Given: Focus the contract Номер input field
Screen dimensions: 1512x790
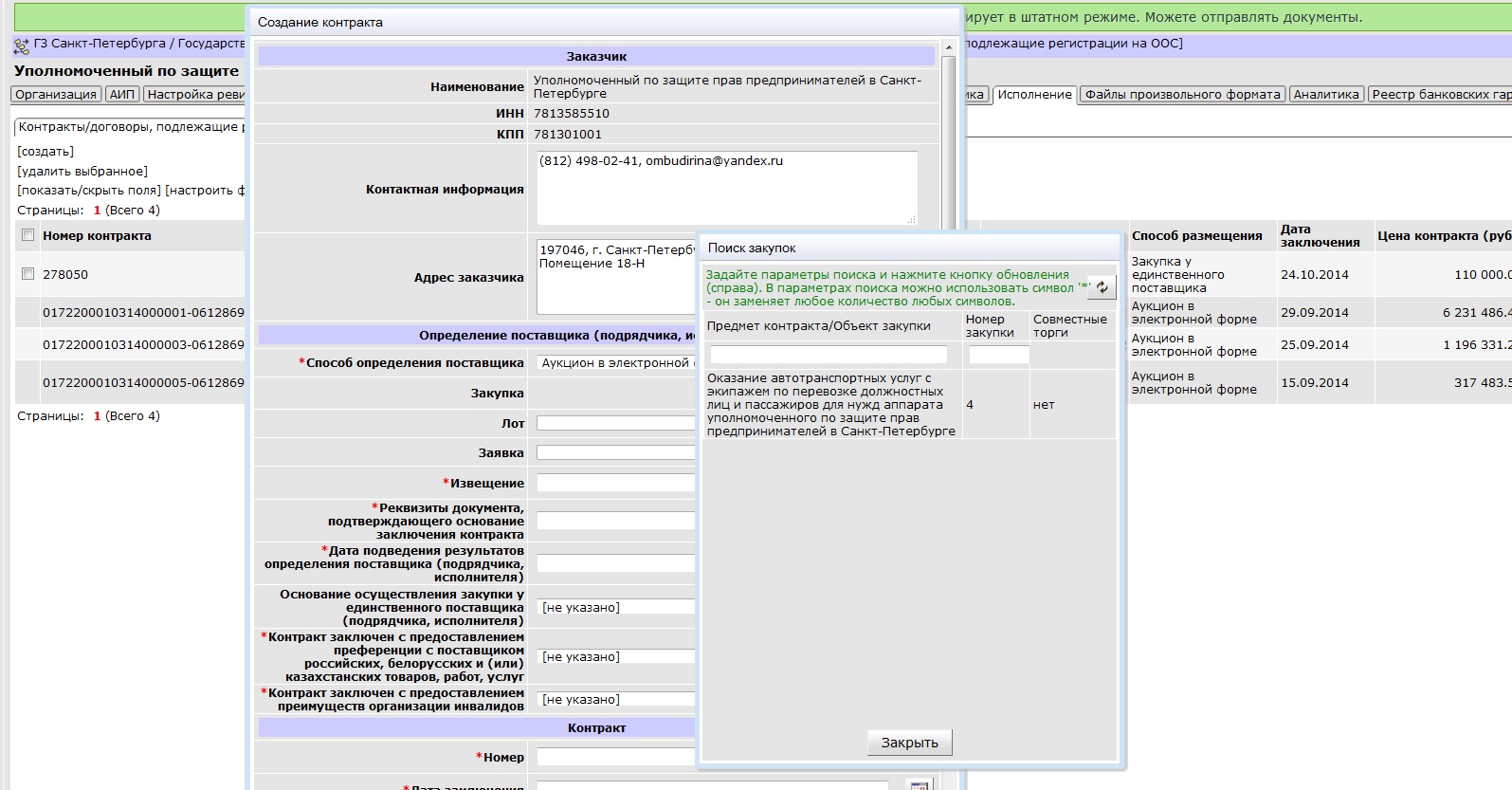Looking at the screenshot, I should pyautogui.click(x=616, y=758).
